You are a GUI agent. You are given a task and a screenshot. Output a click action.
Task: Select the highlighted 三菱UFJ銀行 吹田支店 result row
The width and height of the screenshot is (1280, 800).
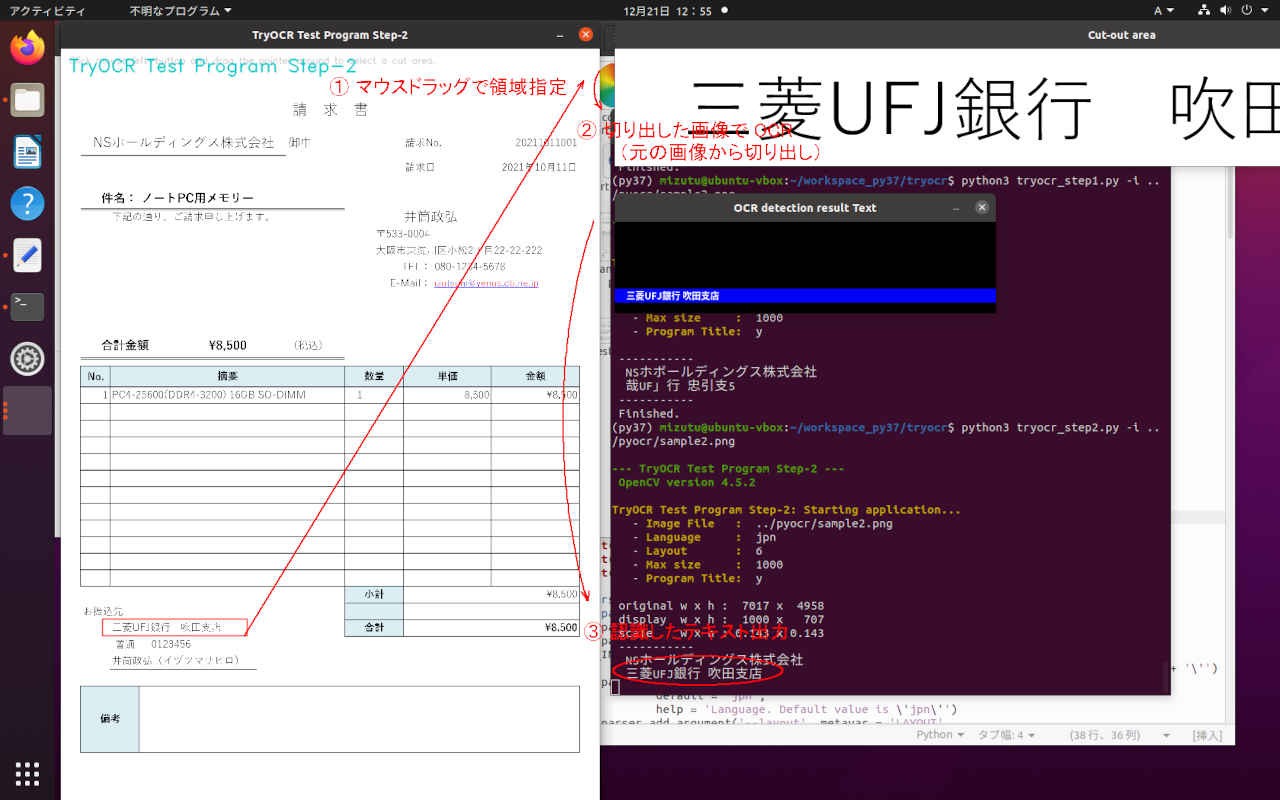coord(804,296)
